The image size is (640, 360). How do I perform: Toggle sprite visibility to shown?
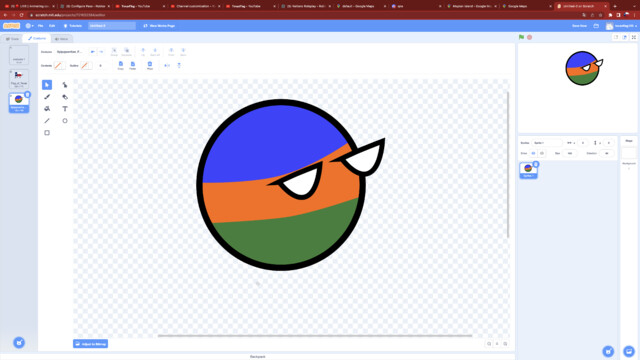[533, 153]
